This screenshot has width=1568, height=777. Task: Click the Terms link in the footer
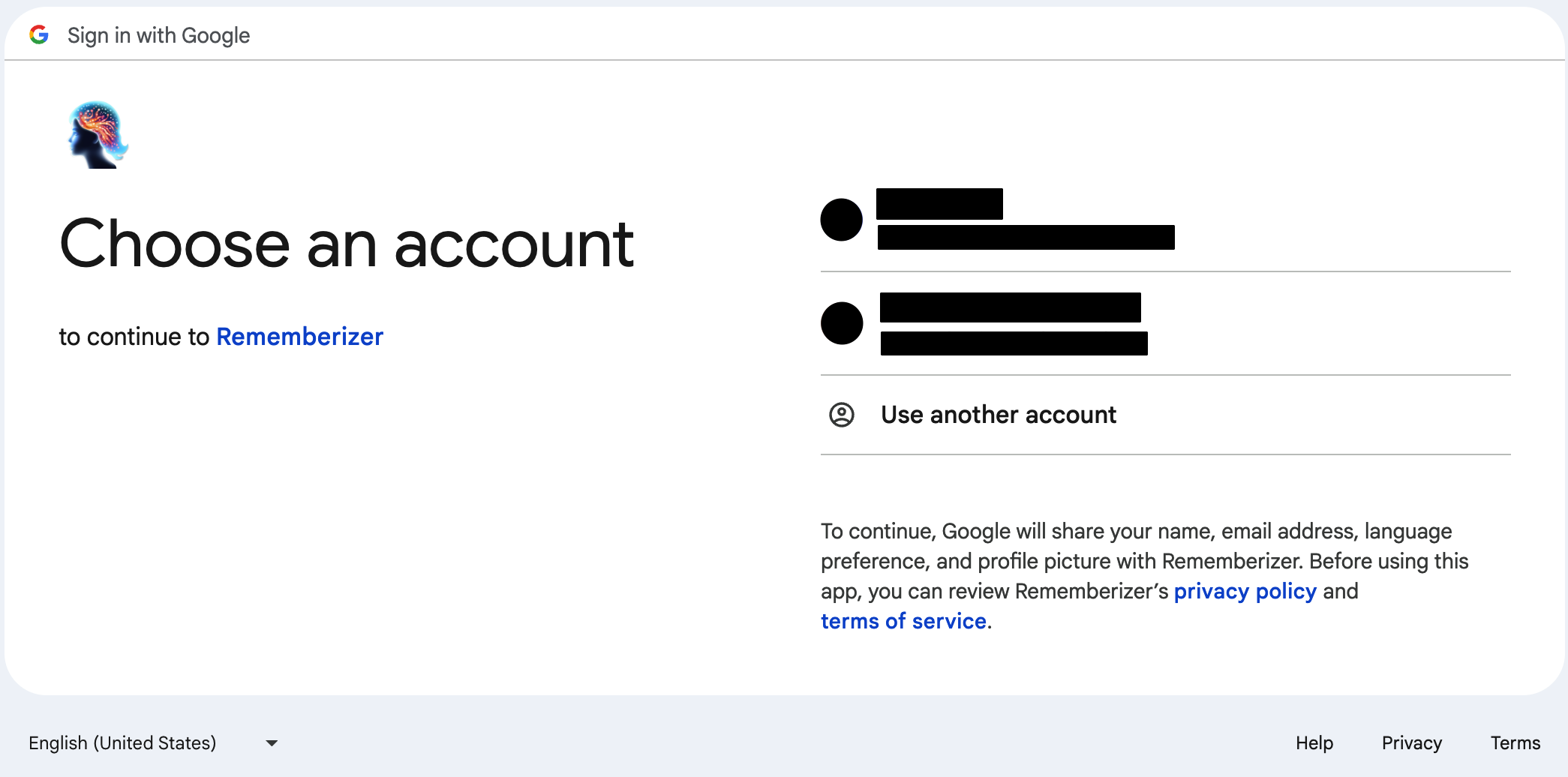[1515, 742]
